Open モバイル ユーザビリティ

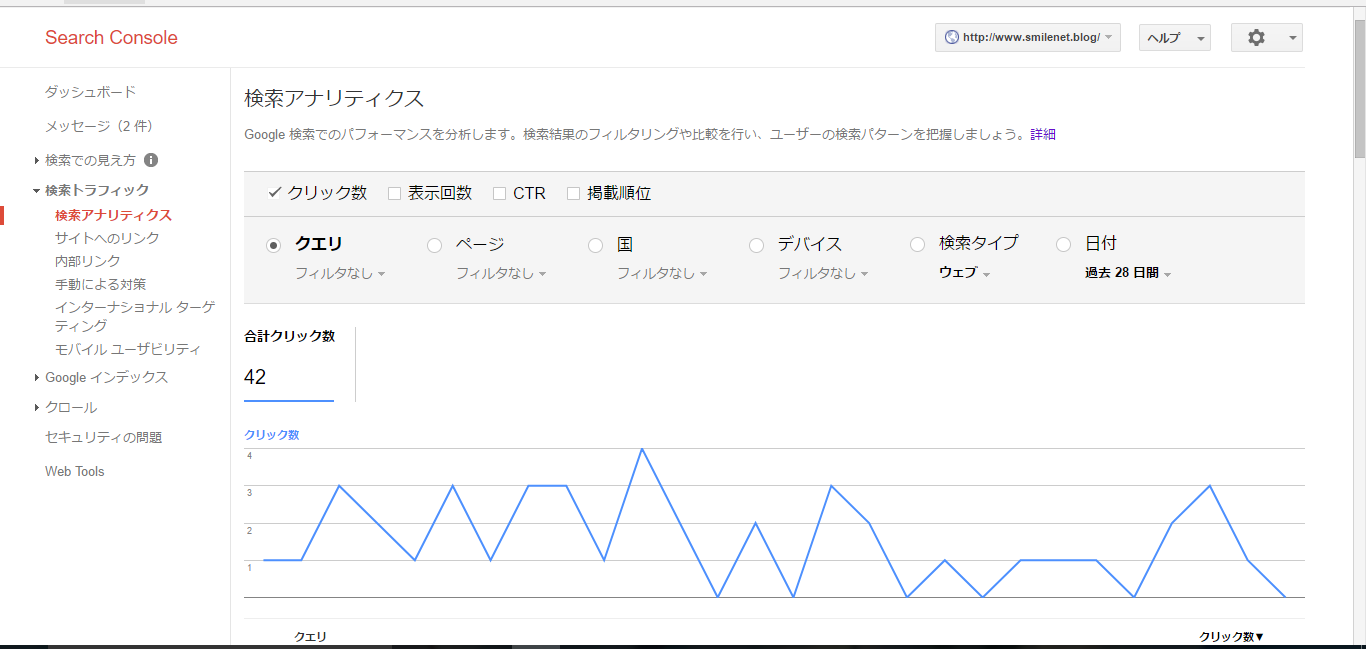click(128, 349)
